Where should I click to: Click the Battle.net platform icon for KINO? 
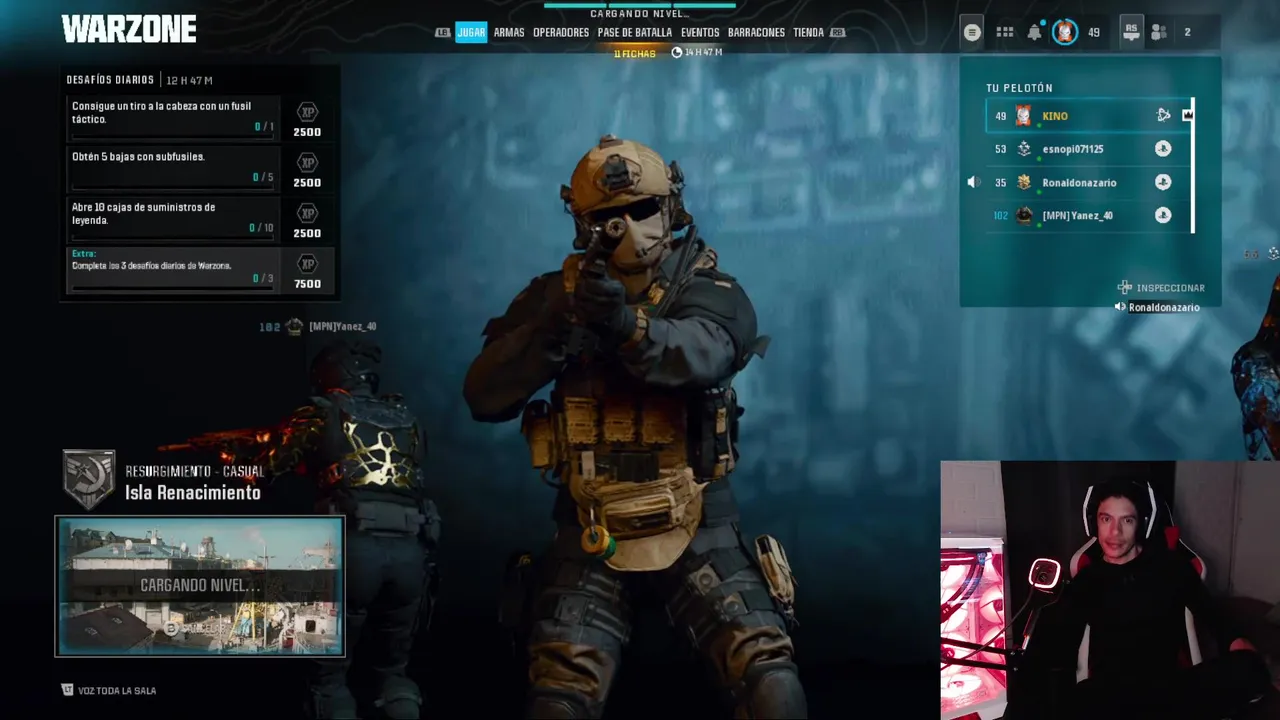click(x=1163, y=115)
